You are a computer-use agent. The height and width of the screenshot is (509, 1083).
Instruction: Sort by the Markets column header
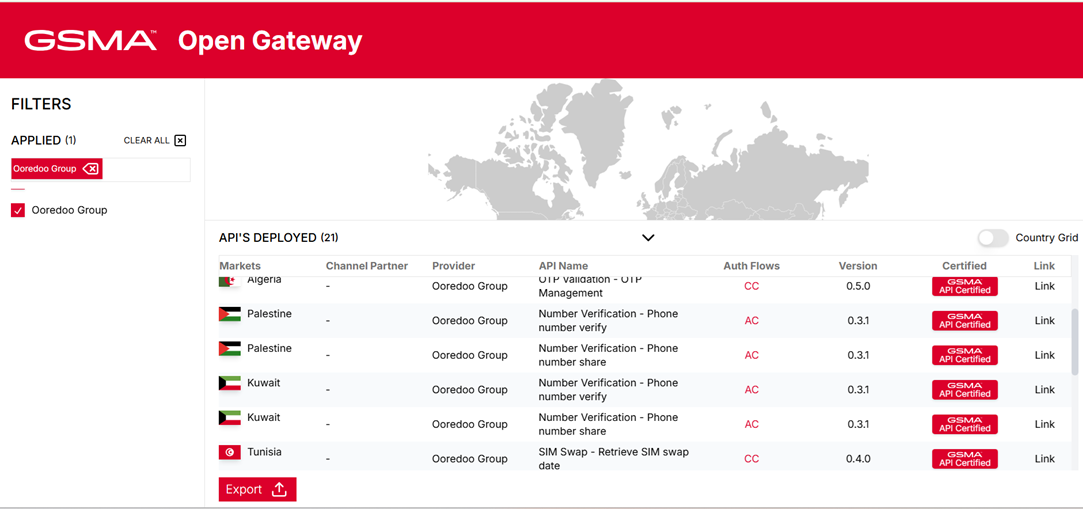pyautogui.click(x=240, y=266)
